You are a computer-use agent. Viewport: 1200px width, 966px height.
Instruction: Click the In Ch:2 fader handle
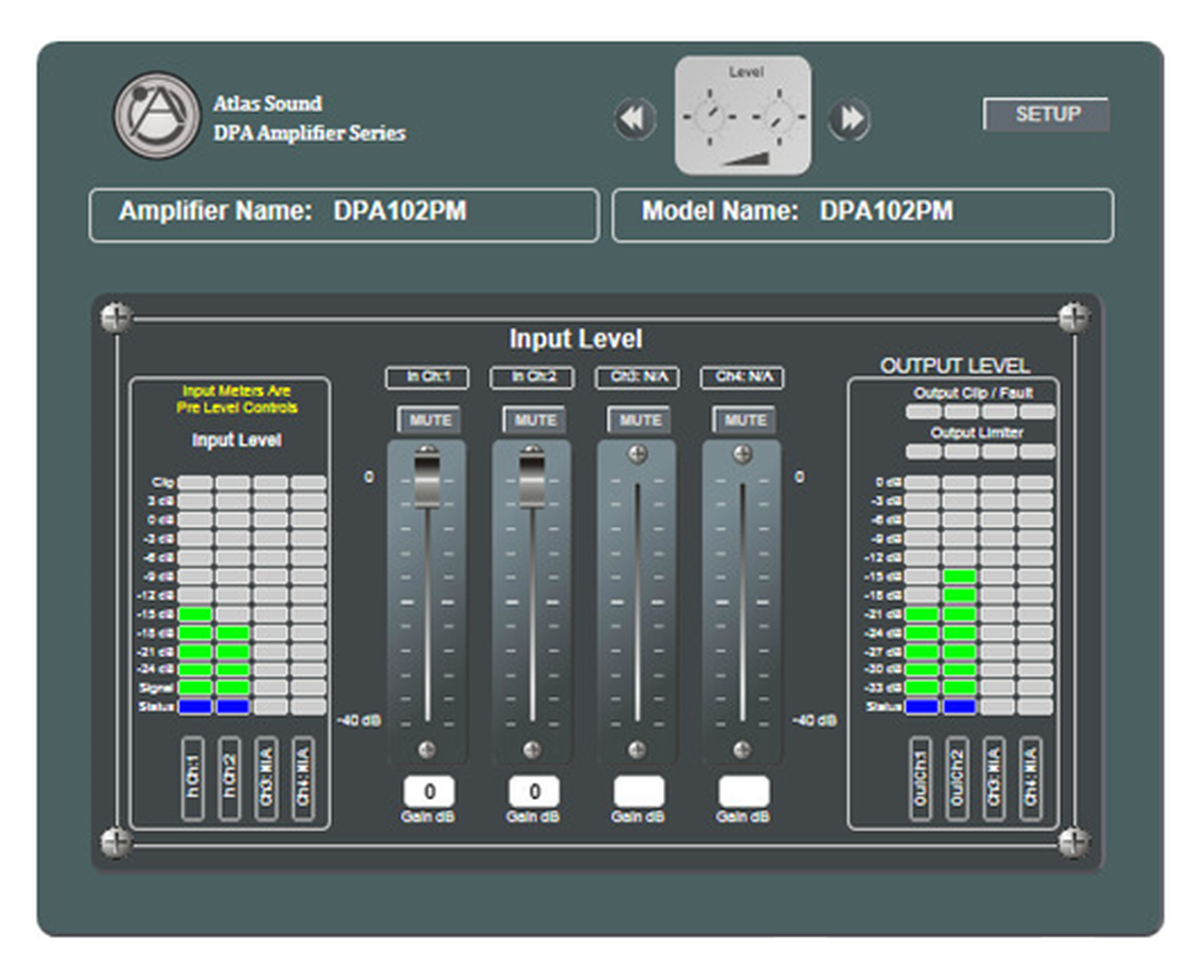point(532,481)
